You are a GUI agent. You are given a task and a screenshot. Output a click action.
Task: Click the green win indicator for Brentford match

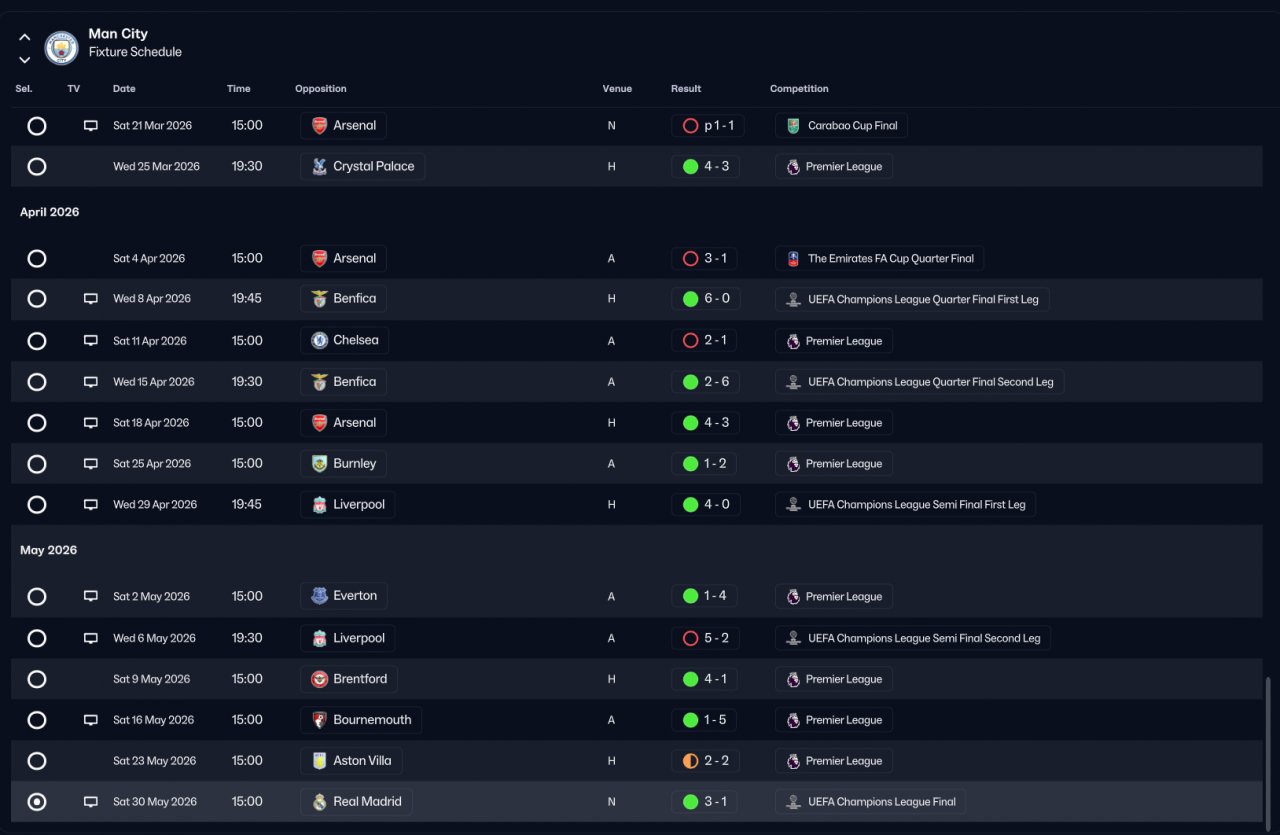pos(690,680)
